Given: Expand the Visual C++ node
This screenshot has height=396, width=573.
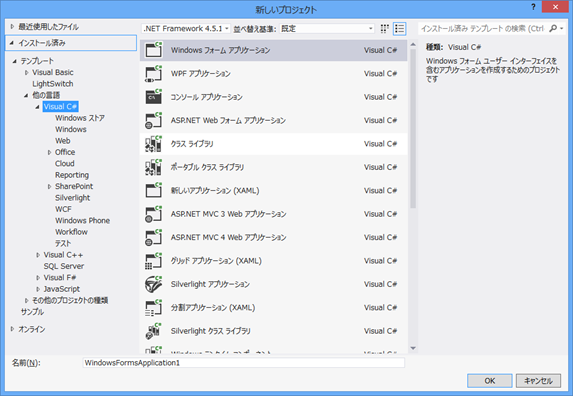Looking at the screenshot, I should pyautogui.click(x=38, y=255).
